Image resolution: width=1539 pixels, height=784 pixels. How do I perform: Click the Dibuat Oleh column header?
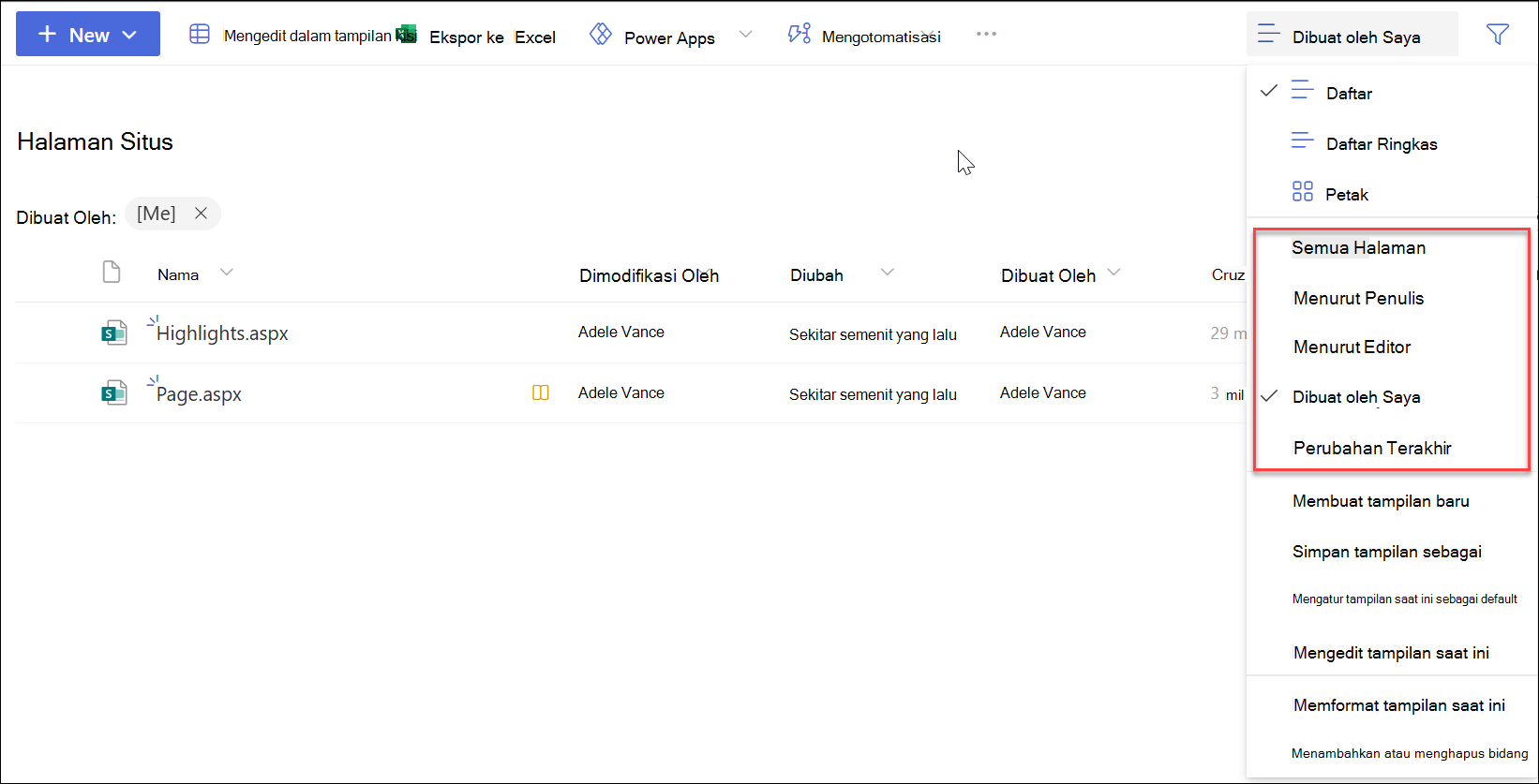(x=1048, y=275)
